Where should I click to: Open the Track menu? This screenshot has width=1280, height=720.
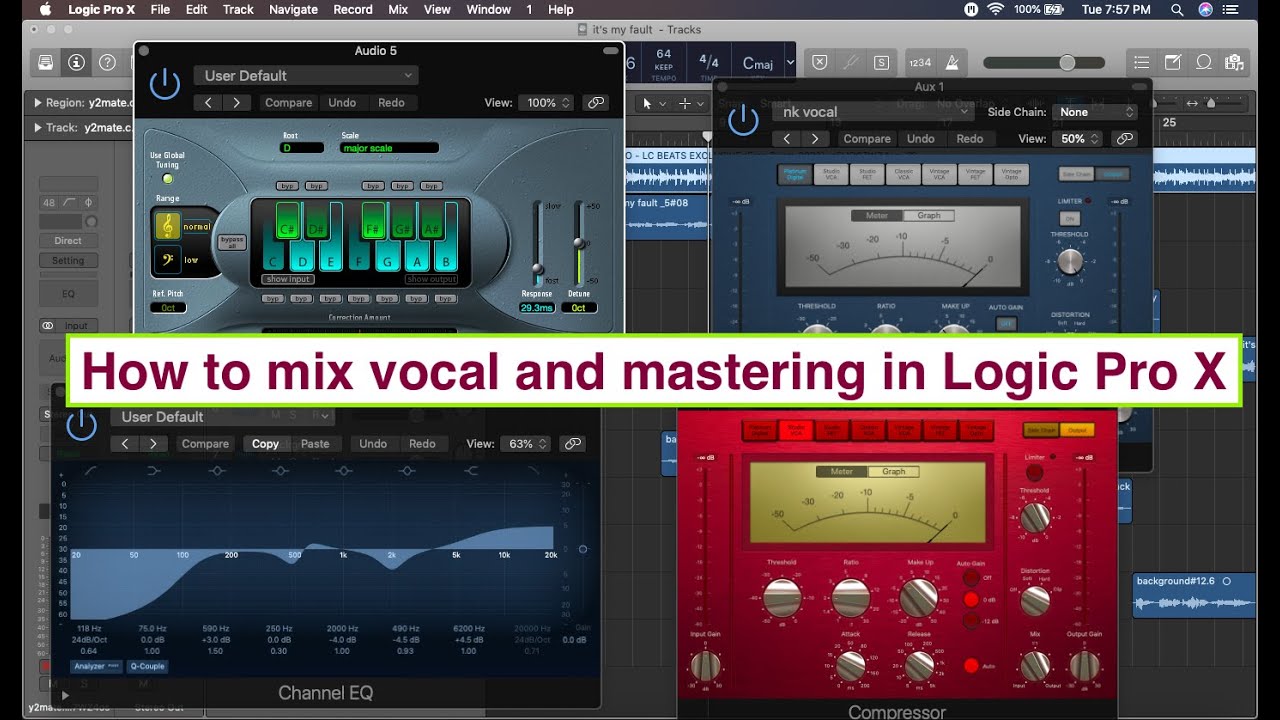[x=238, y=9]
